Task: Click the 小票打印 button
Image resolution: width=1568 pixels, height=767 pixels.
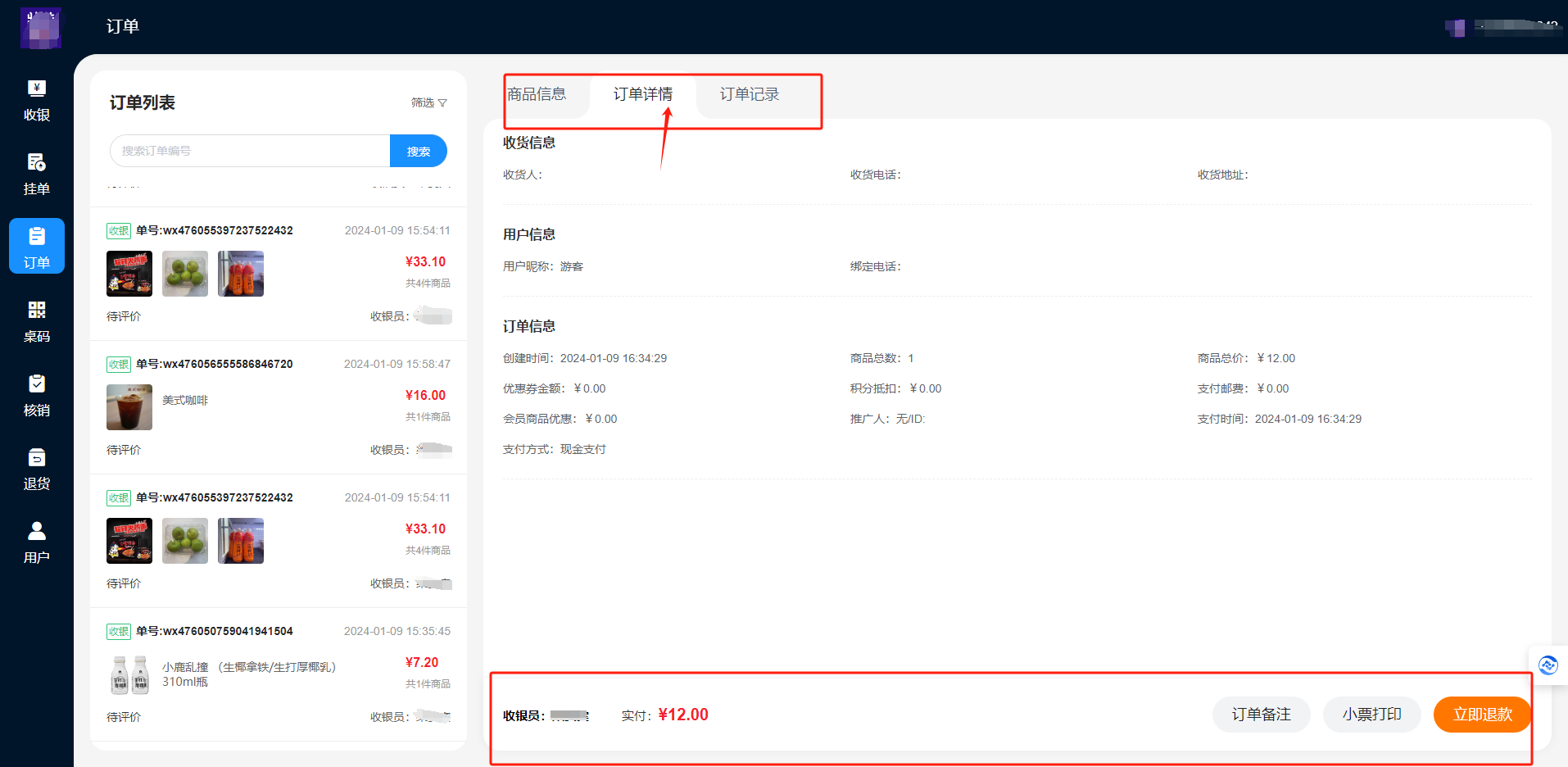Action: click(x=1371, y=715)
